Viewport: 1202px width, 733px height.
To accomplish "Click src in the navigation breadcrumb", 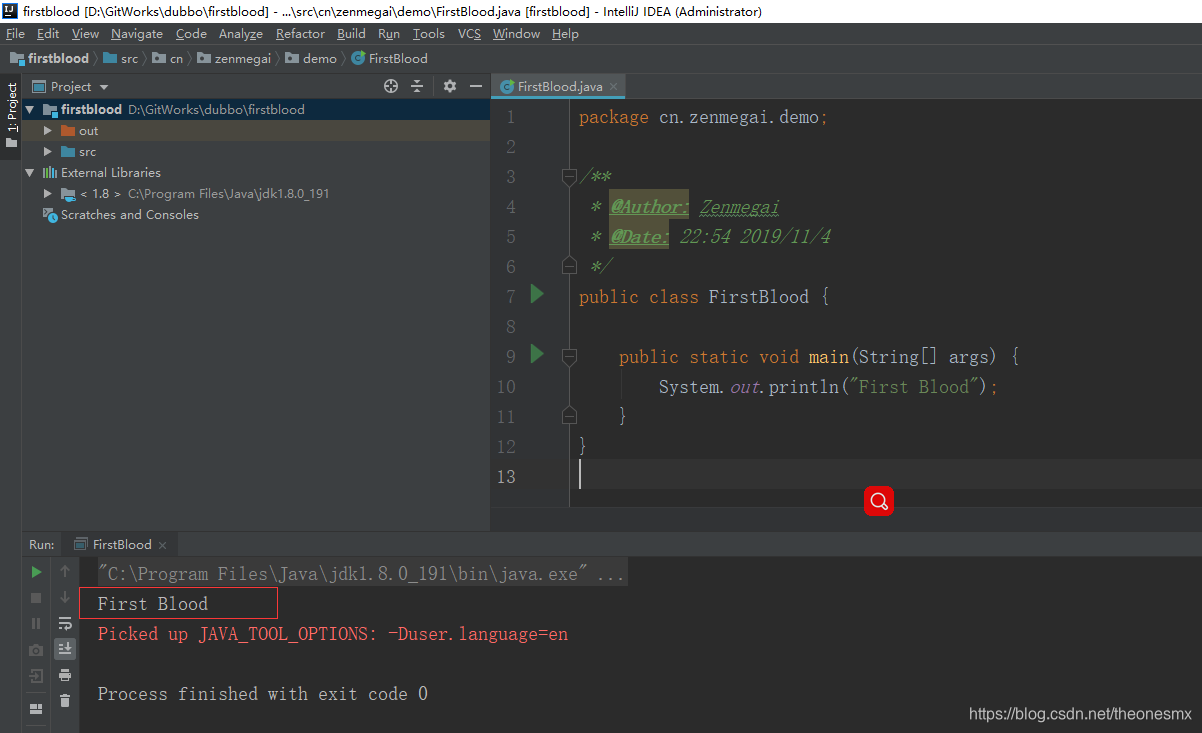I will click(121, 59).
